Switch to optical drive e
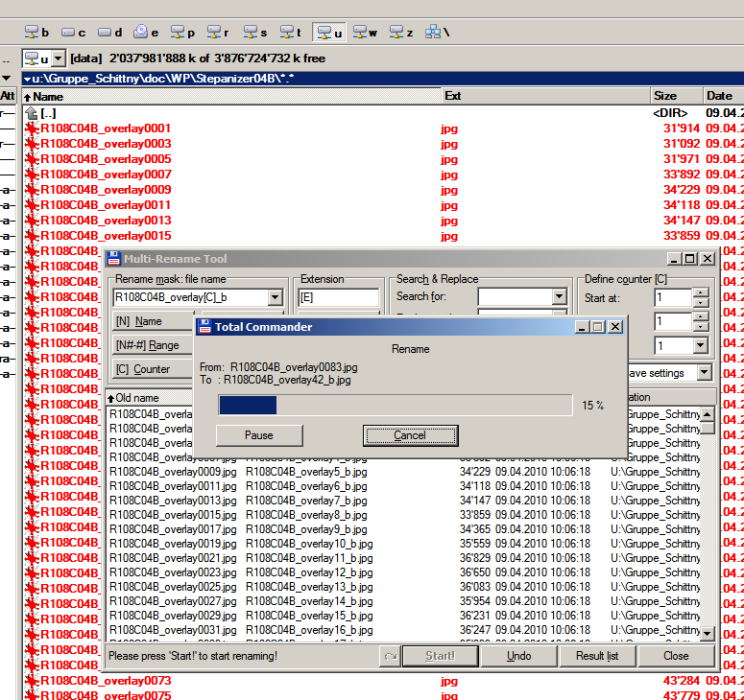This screenshot has width=744, height=700. 146,32
